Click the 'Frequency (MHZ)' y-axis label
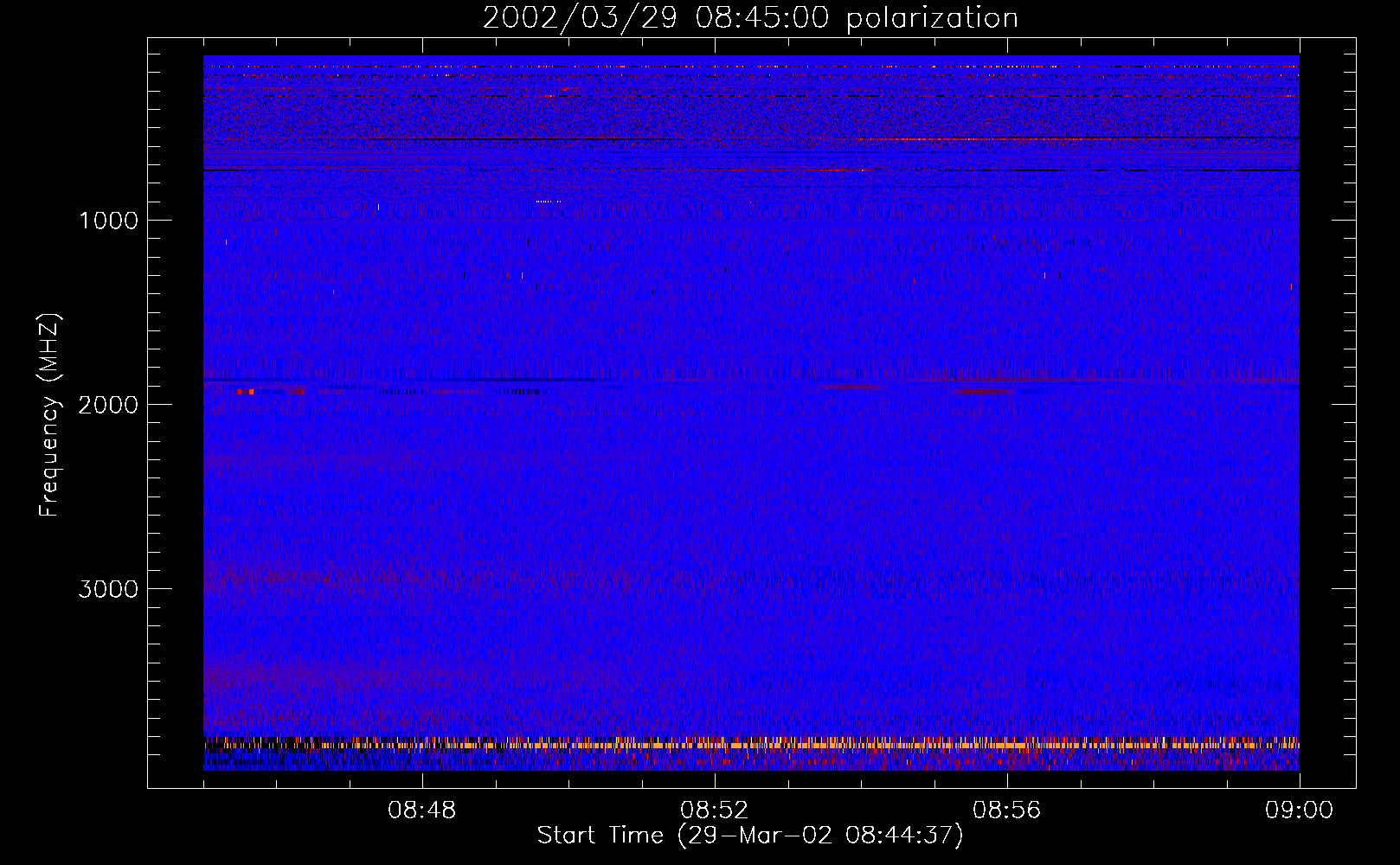The width and height of the screenshot is (1400, 865). tap(50, 415)
